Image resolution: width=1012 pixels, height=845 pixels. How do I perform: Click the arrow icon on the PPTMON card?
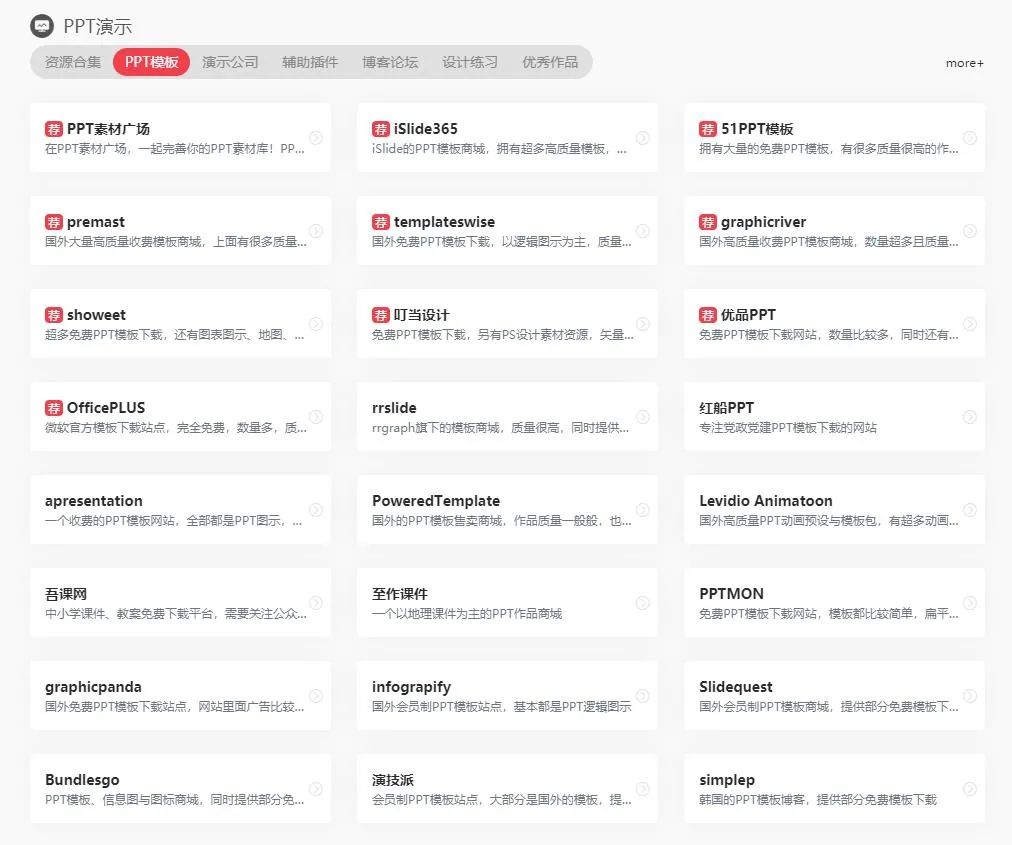970,602
